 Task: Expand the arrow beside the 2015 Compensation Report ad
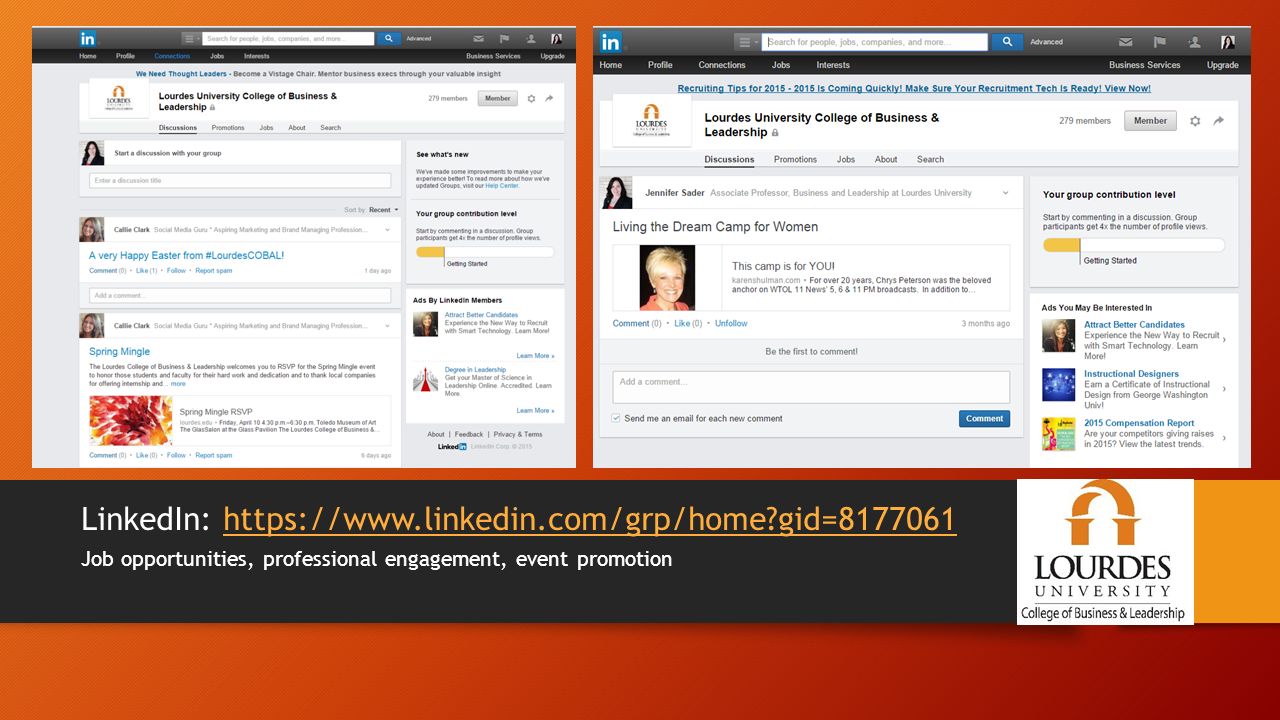pos(1224,438)
